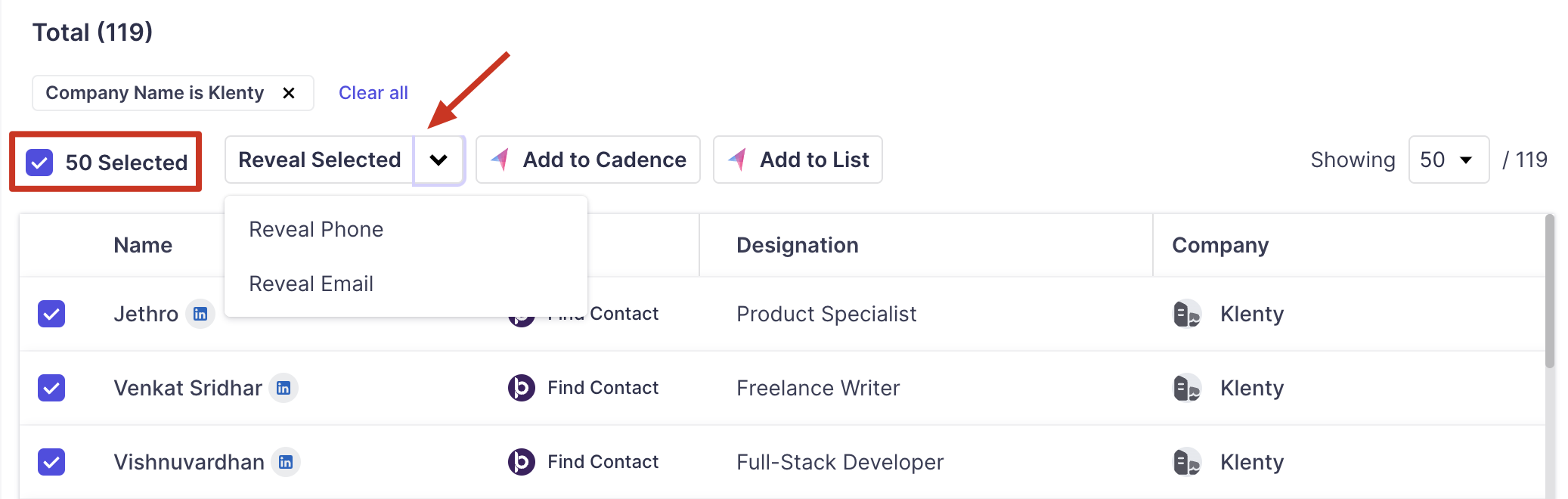The height and width of the screenshot is (499, 1568).
Task: Toggle the checkbox for Vishnuvardhan
Action: coord(51,462)
